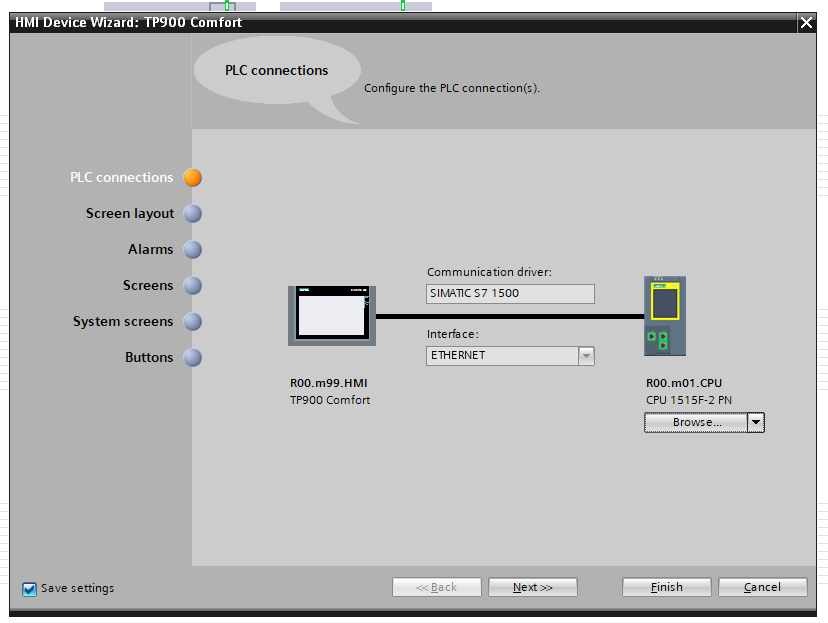The width and height of the screenshot is (828, 623).
Task: Click the Interface: label
Action: point(453,334)
